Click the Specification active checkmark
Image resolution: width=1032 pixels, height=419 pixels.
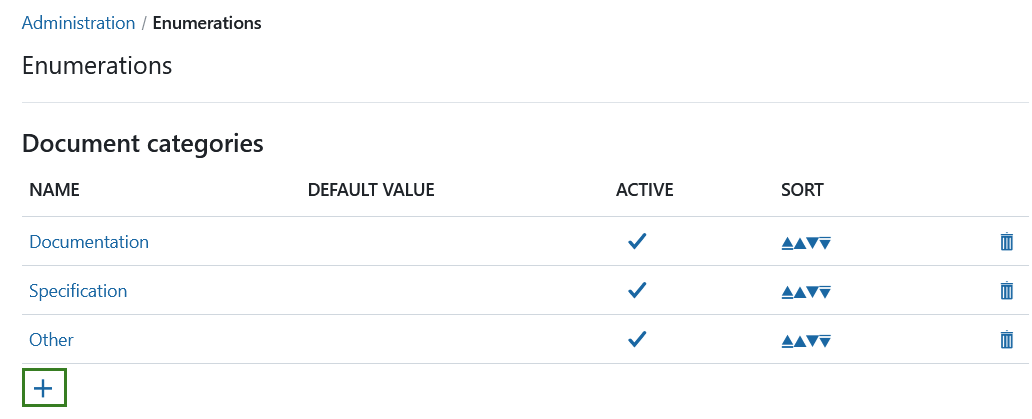(636, 291)
